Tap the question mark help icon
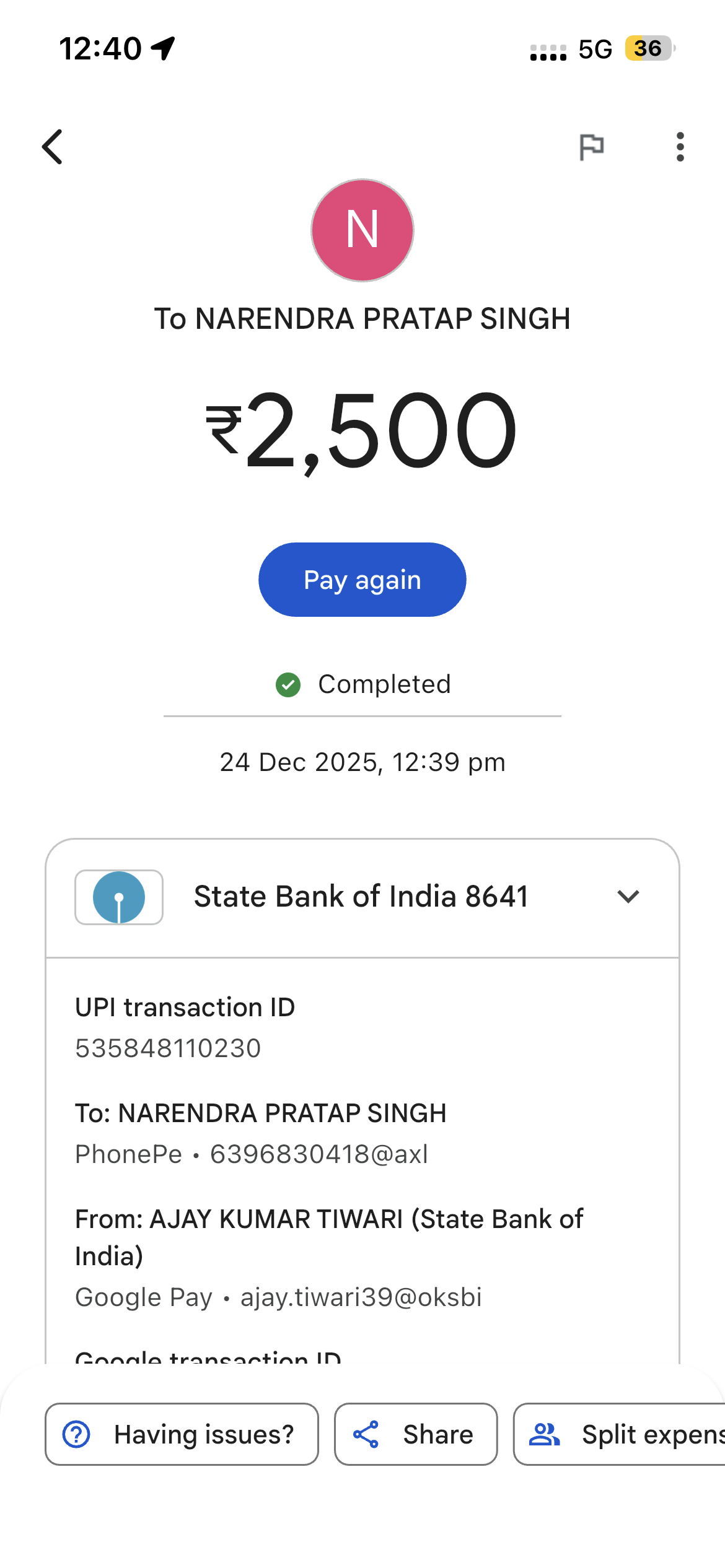The height and width of the screenshot is (1568, 725). (77, 1435)
